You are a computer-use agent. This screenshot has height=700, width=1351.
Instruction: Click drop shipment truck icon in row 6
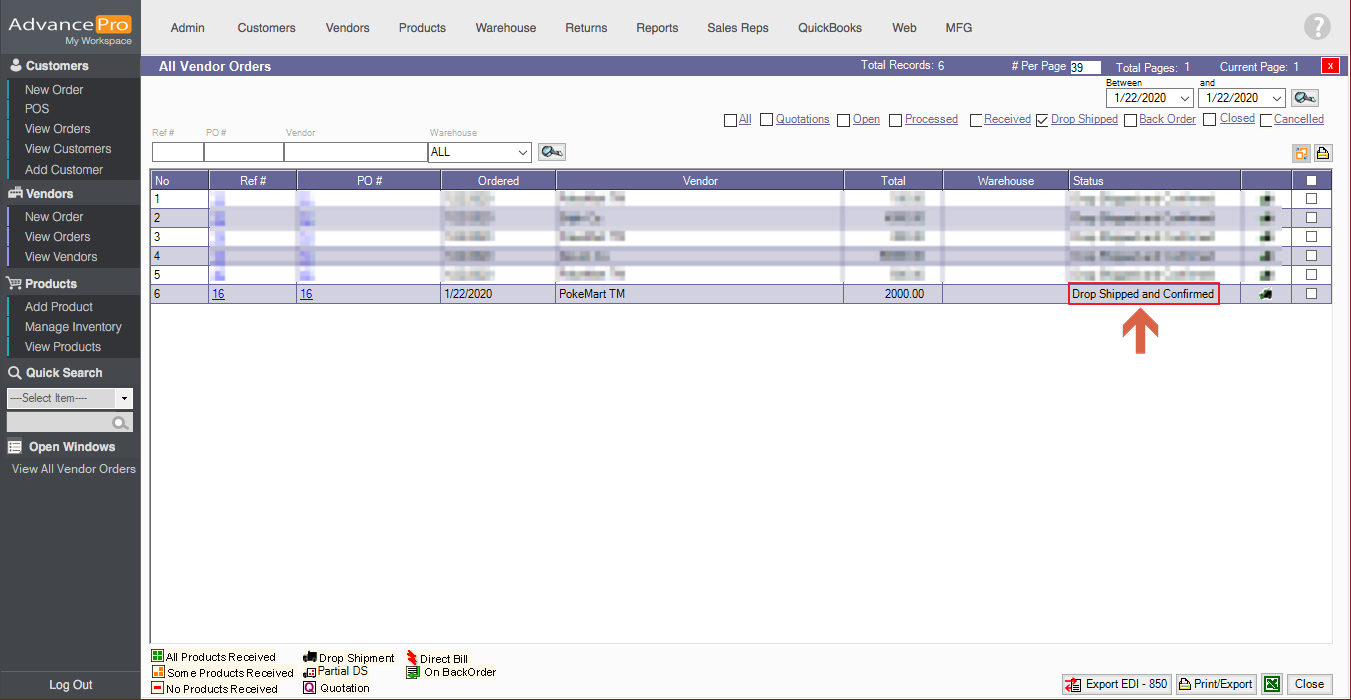1266,294
